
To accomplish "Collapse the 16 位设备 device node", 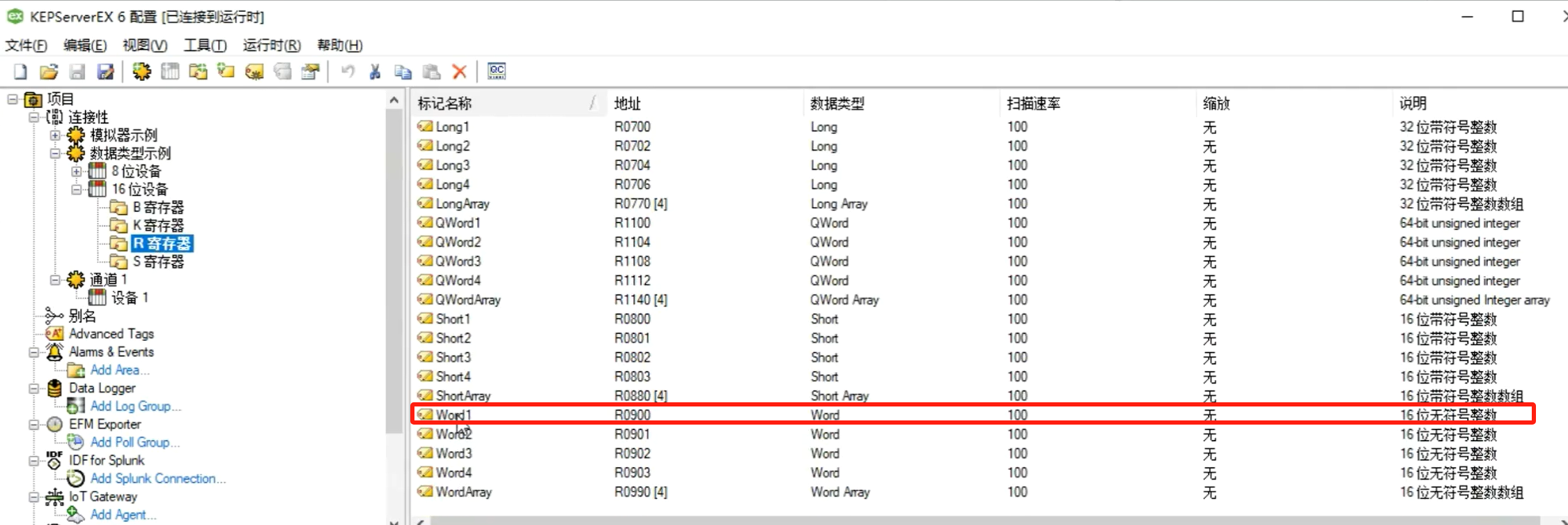I will (77, 190).
